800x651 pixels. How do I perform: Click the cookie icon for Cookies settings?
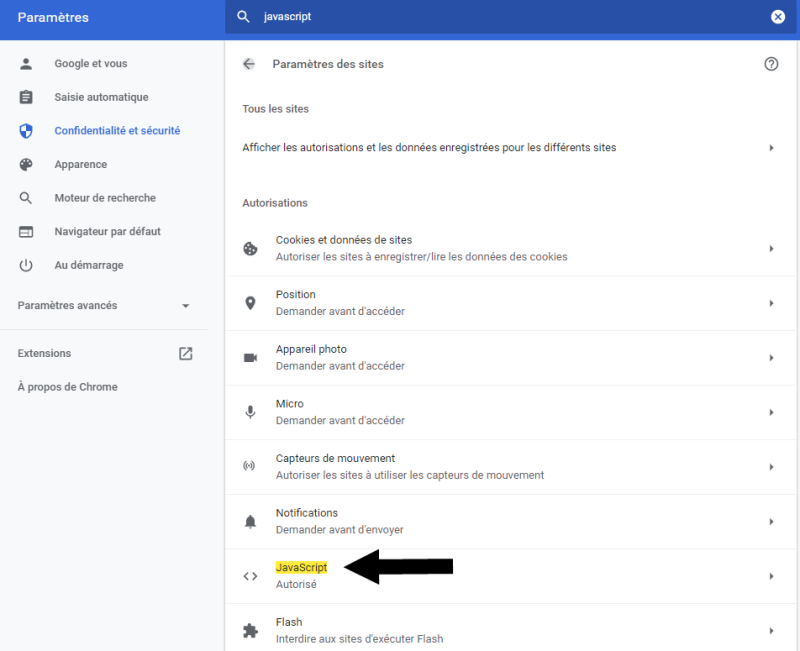250,248
